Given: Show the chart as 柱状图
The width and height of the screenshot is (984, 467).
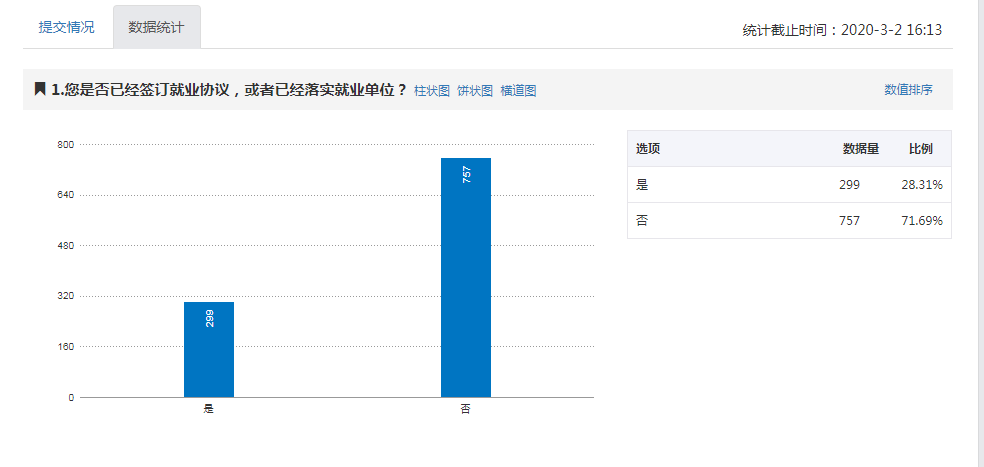Looking at the screenshot, I should click(432, 90).
